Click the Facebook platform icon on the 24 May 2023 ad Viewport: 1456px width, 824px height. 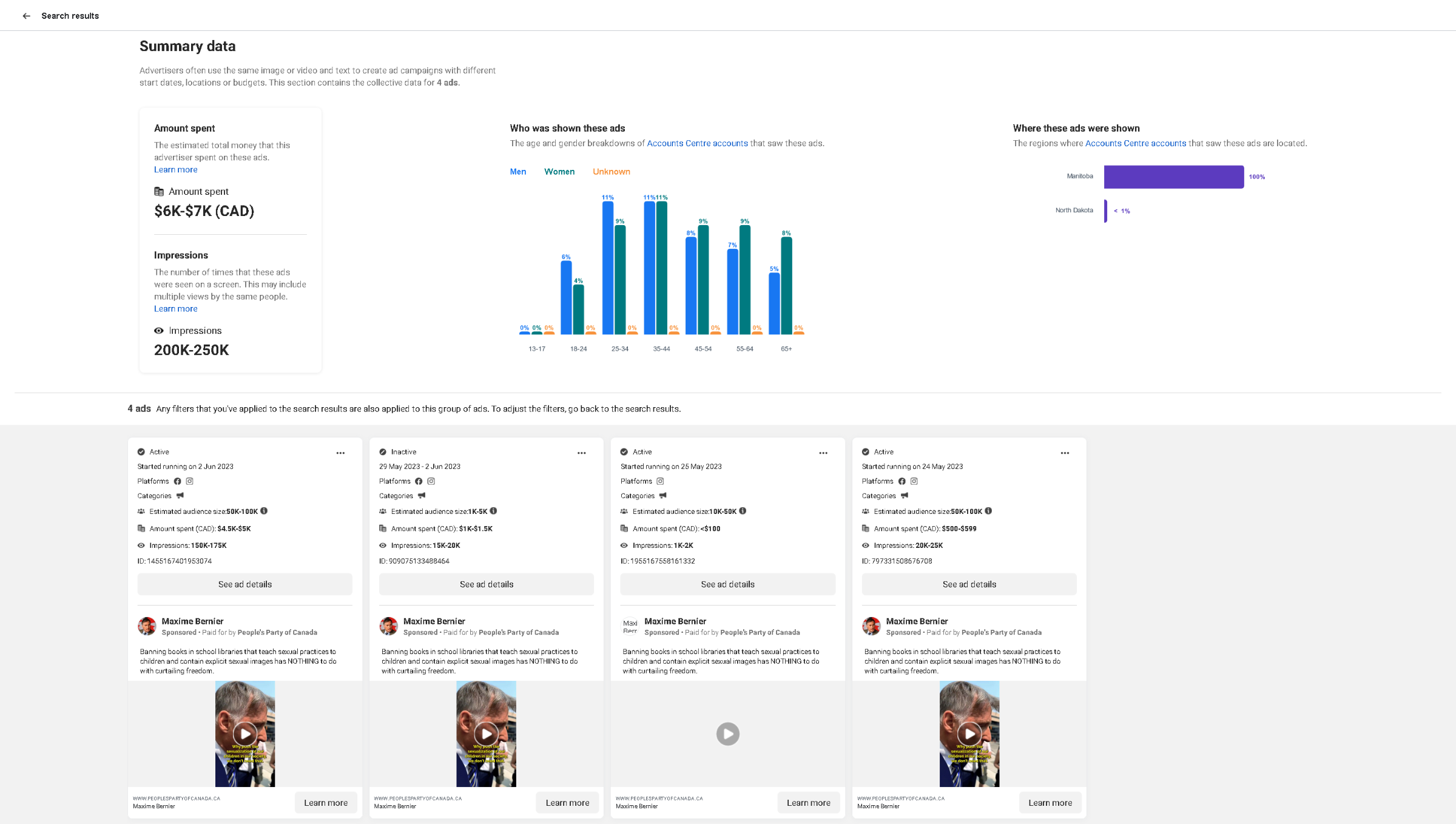point(902,481)
